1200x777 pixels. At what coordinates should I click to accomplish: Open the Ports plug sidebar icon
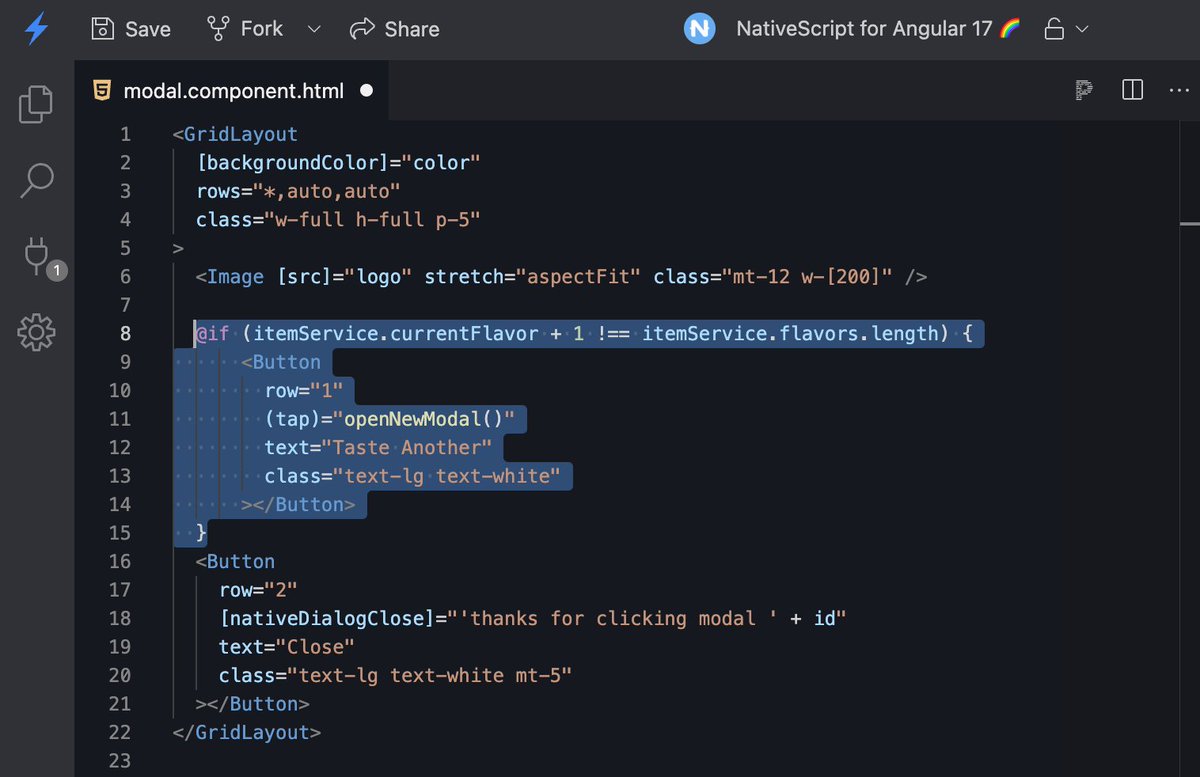[x=37, y=257]
